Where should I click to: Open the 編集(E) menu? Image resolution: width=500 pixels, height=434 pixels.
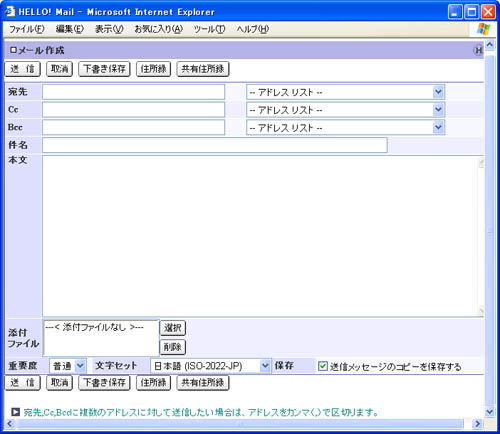tap(69, 29)
